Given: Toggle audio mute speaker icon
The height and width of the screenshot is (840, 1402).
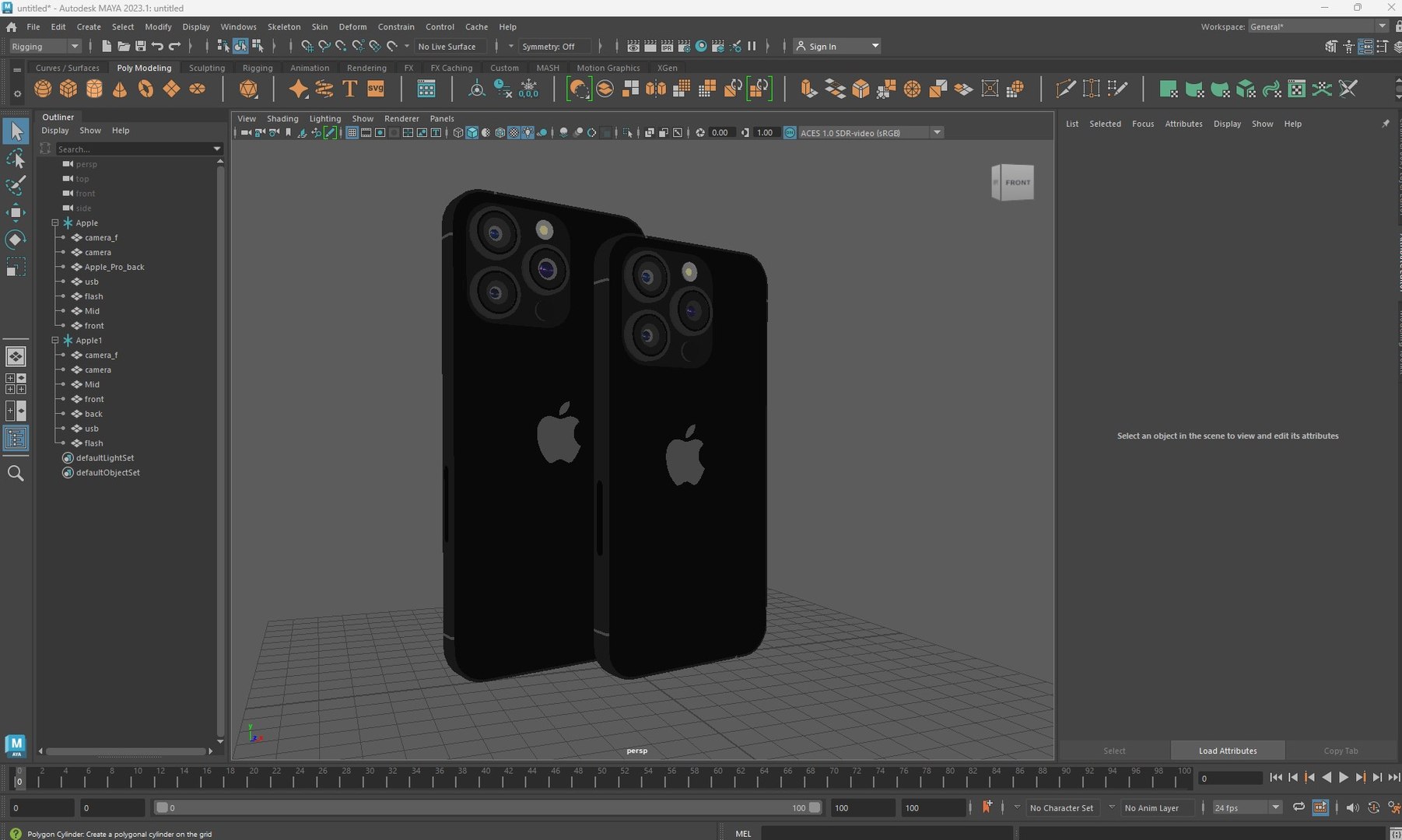Looking at the screenshot, I should tap(1352, 807).
